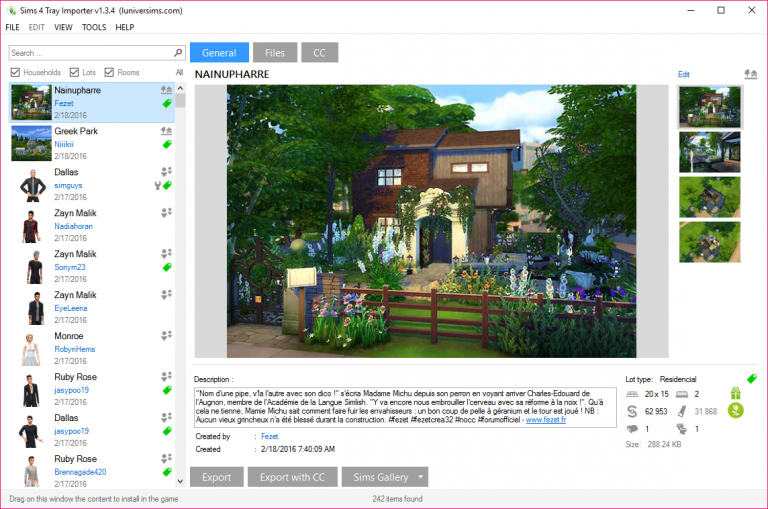The image size is (768, 509).
Task: Click the green gift box icon
Action: pyautogui.click(x=736, y=394)
